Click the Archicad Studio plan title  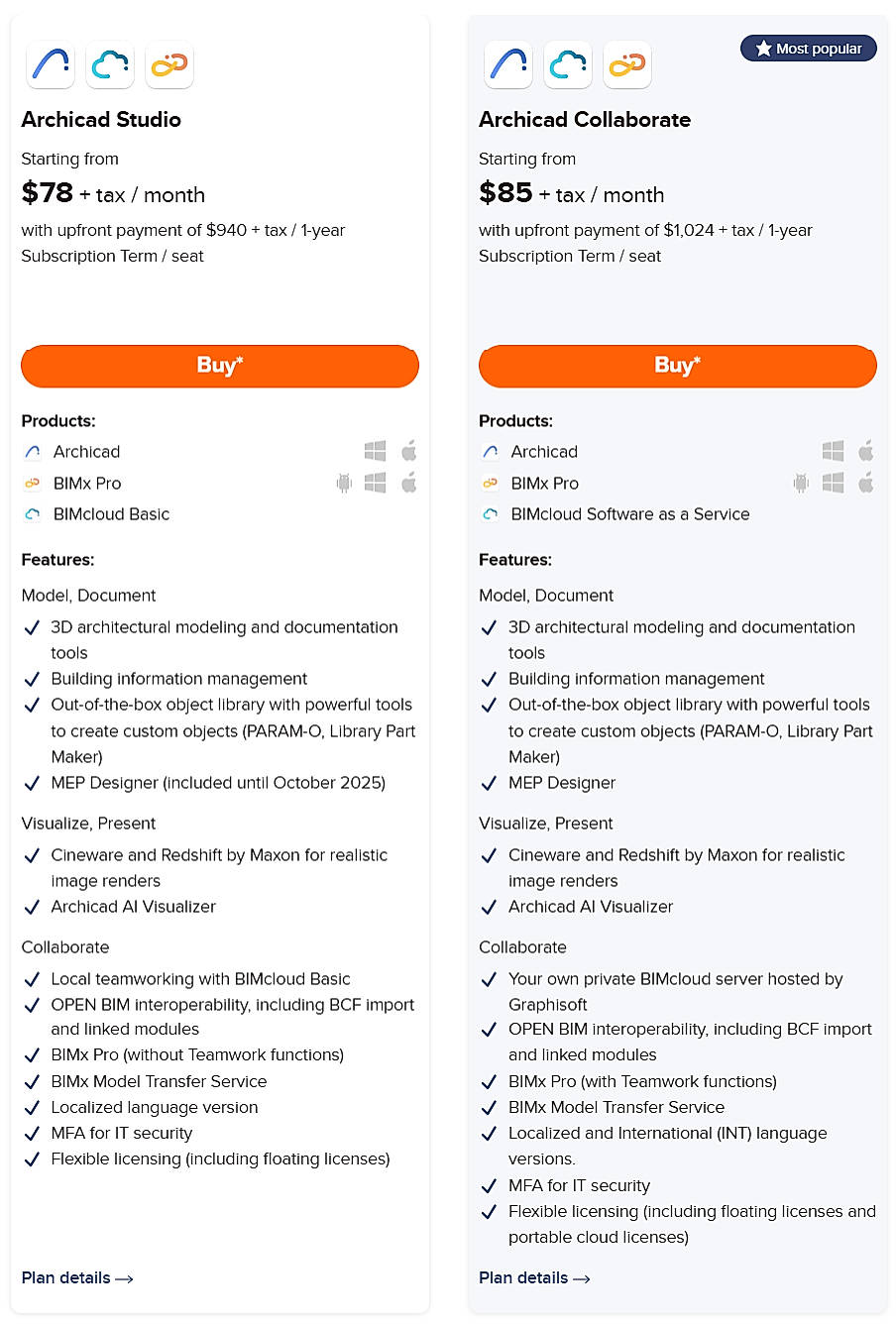[101, 120]
